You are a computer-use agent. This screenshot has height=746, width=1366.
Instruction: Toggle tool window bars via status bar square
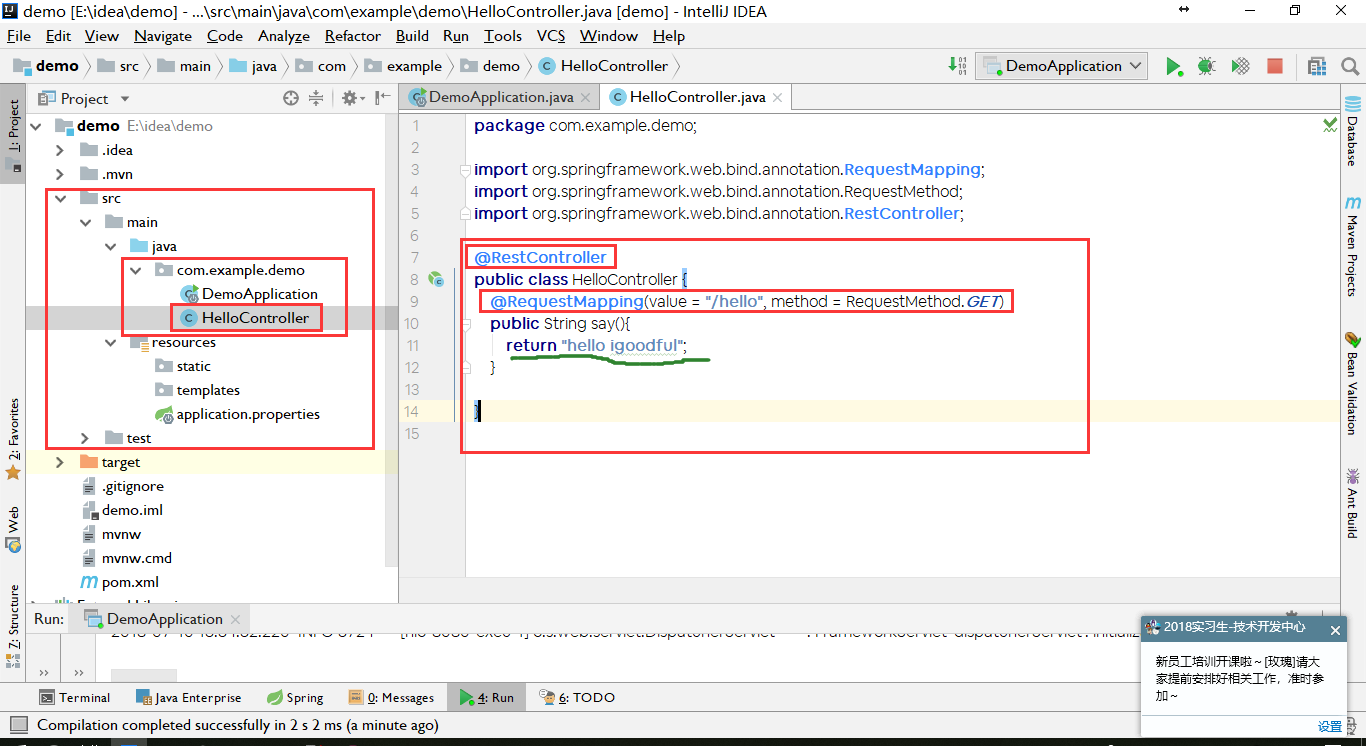[17, 725]
